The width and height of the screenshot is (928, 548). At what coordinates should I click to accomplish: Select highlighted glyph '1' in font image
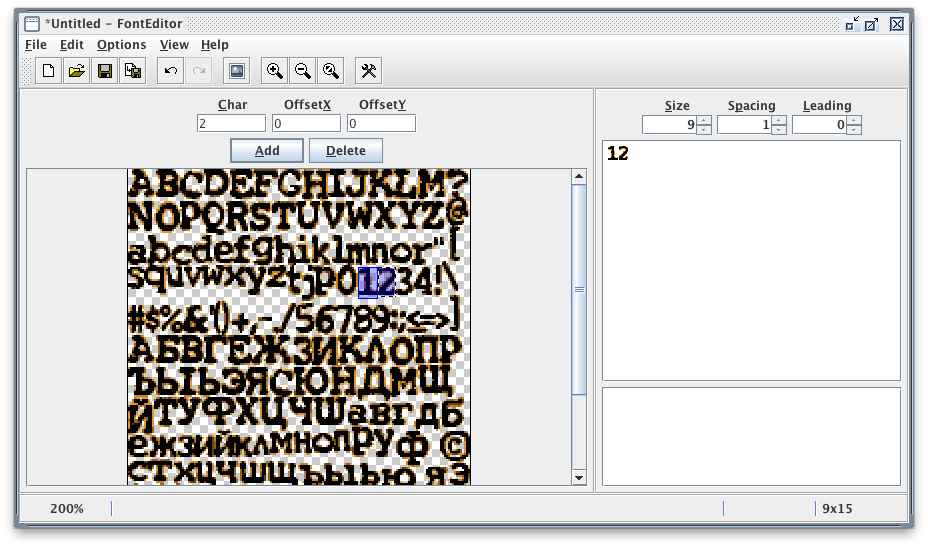coord(368,283)
